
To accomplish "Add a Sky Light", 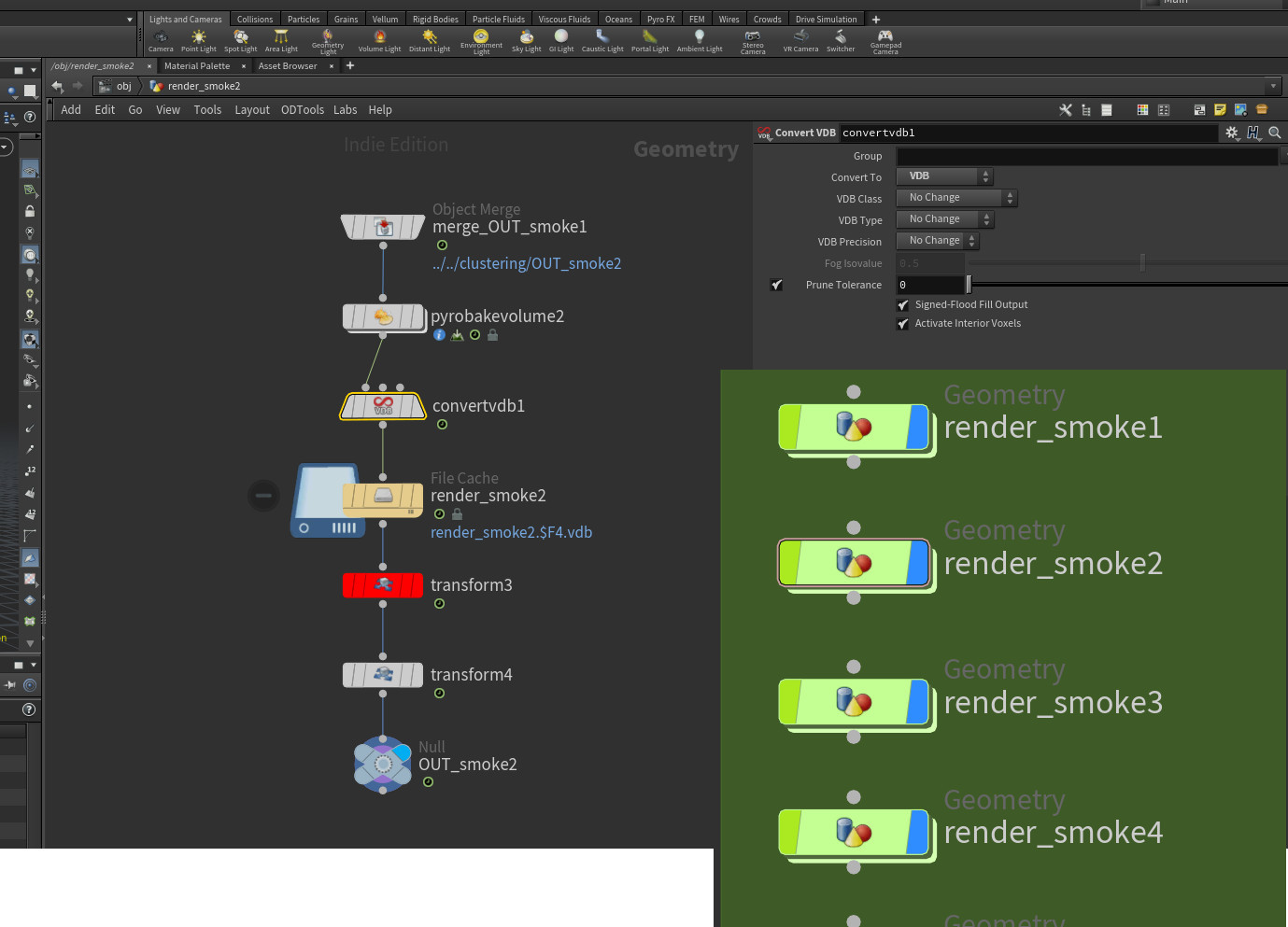I will (x=526, y=40).
